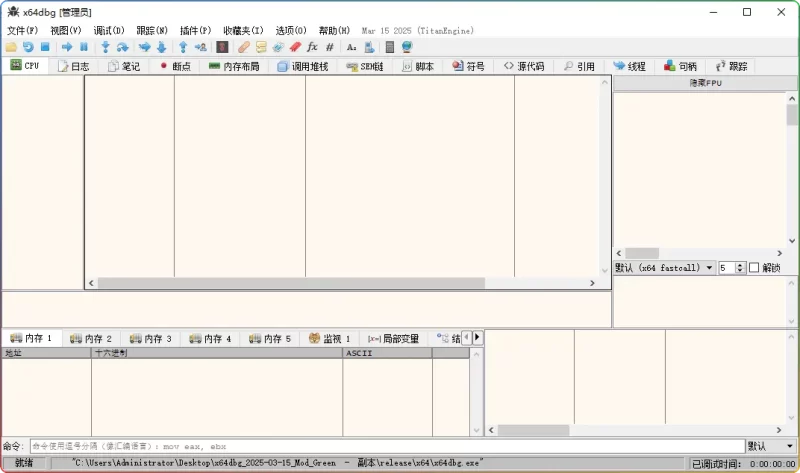Viewport: 800px width, 473px height.
Task: Click the disassembly horizontal scrollbar thumb
Action: [x=291, y=283]
